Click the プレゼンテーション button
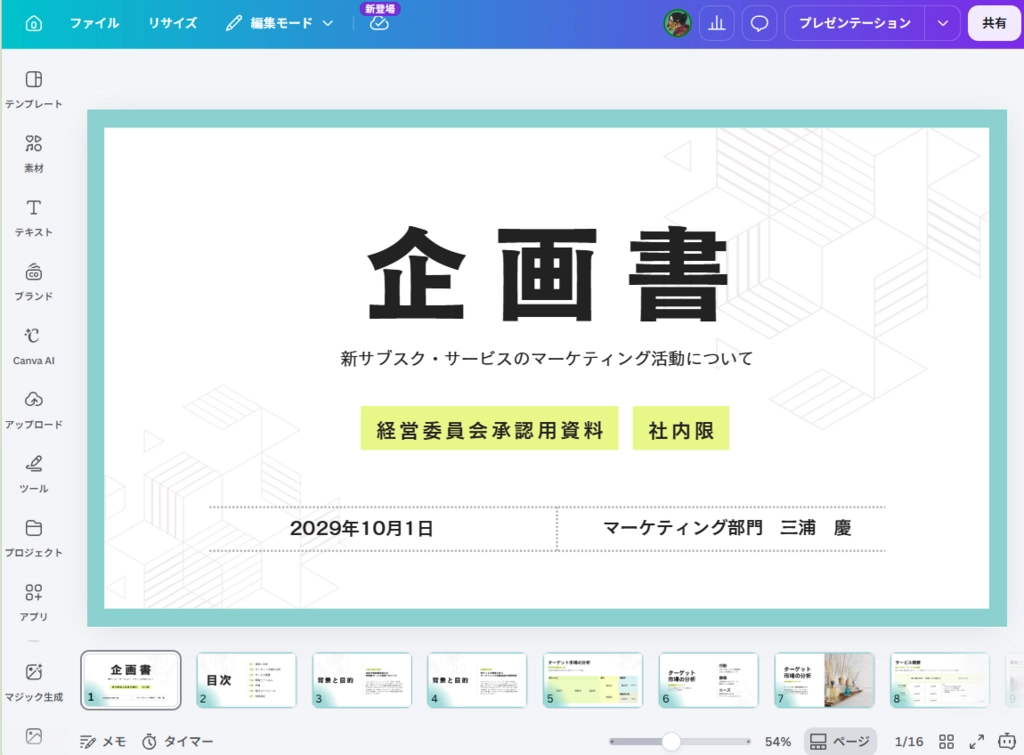The width and height of the screenshot is (1024, 755). 855,24
